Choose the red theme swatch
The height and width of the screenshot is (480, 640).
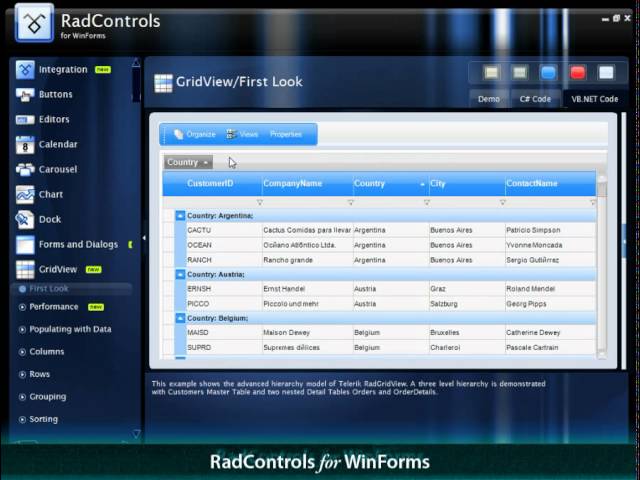[x=578, y=73]
